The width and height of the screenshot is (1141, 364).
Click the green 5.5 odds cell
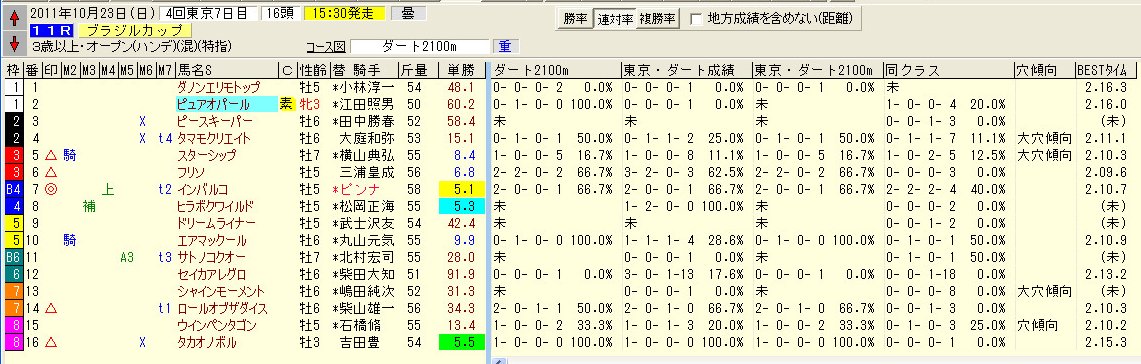tap(461, 342)
